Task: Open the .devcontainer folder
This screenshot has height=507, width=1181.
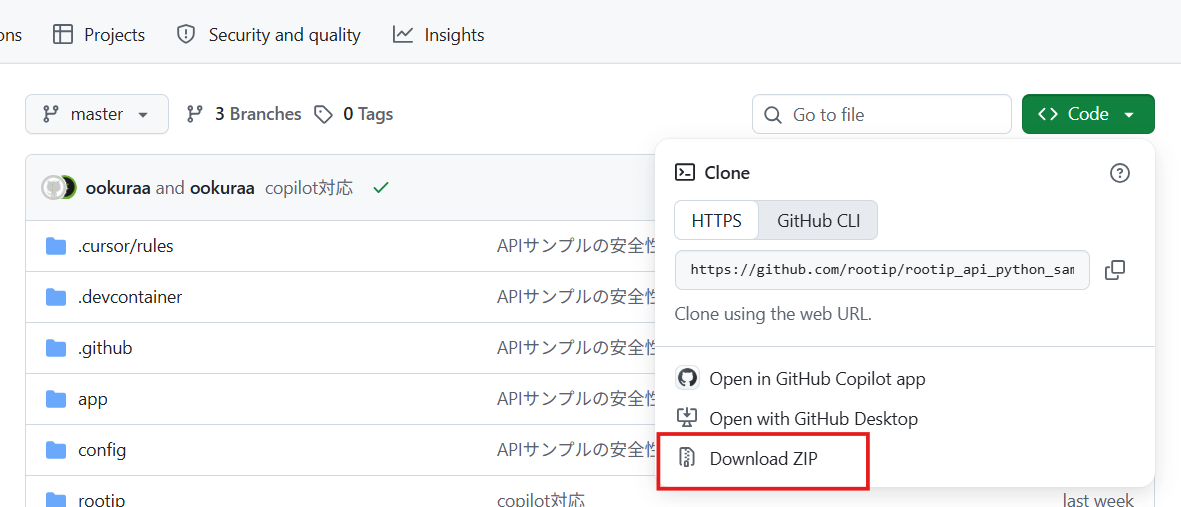Action: (130, 297)
